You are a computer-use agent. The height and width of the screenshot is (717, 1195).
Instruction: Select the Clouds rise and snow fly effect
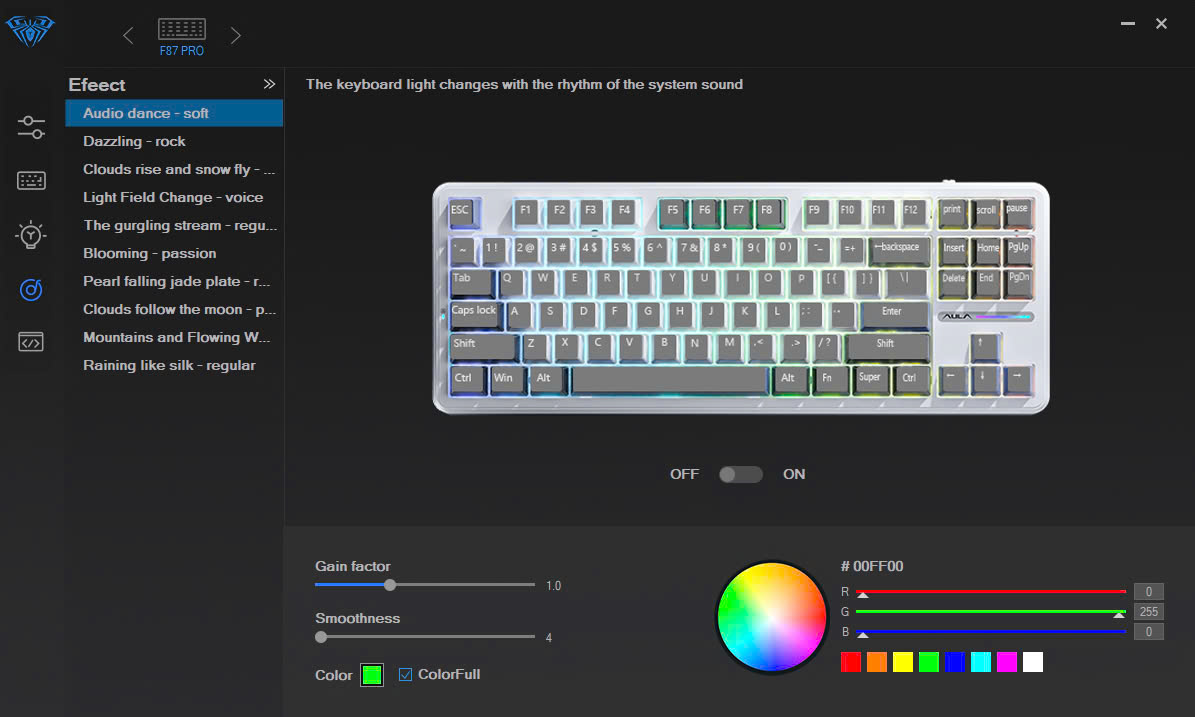click(x=174, y=169)
